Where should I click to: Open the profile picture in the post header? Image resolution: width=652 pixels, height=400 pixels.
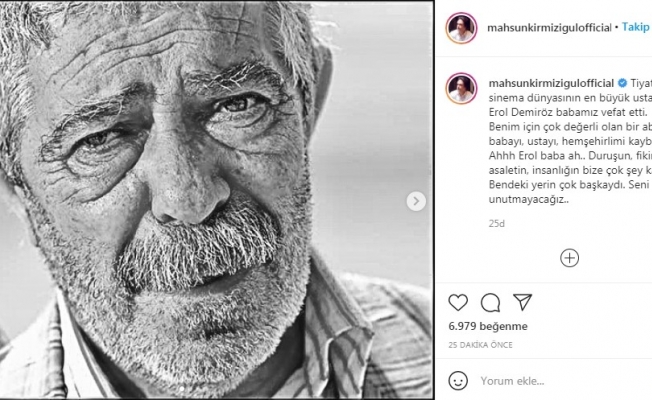[x=460, y=28]
